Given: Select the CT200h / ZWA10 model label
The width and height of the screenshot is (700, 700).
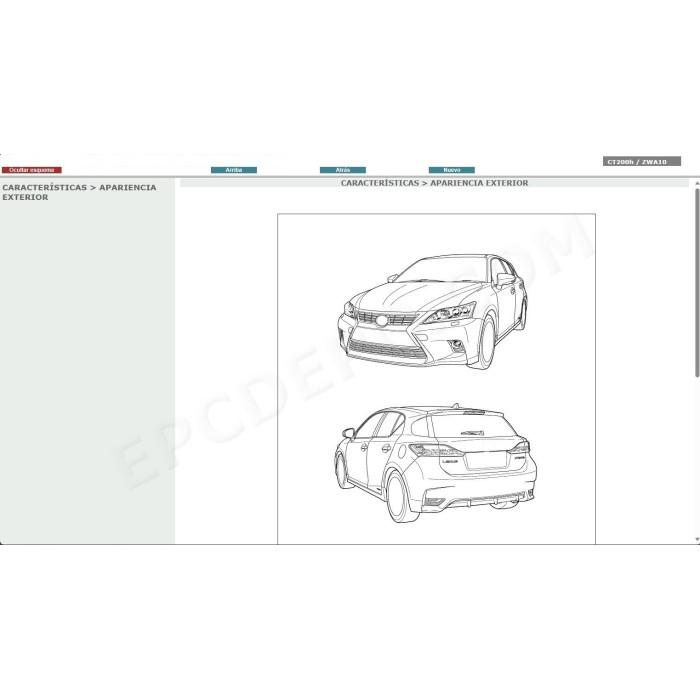Looking at the screenshot, I should (642, 162).
